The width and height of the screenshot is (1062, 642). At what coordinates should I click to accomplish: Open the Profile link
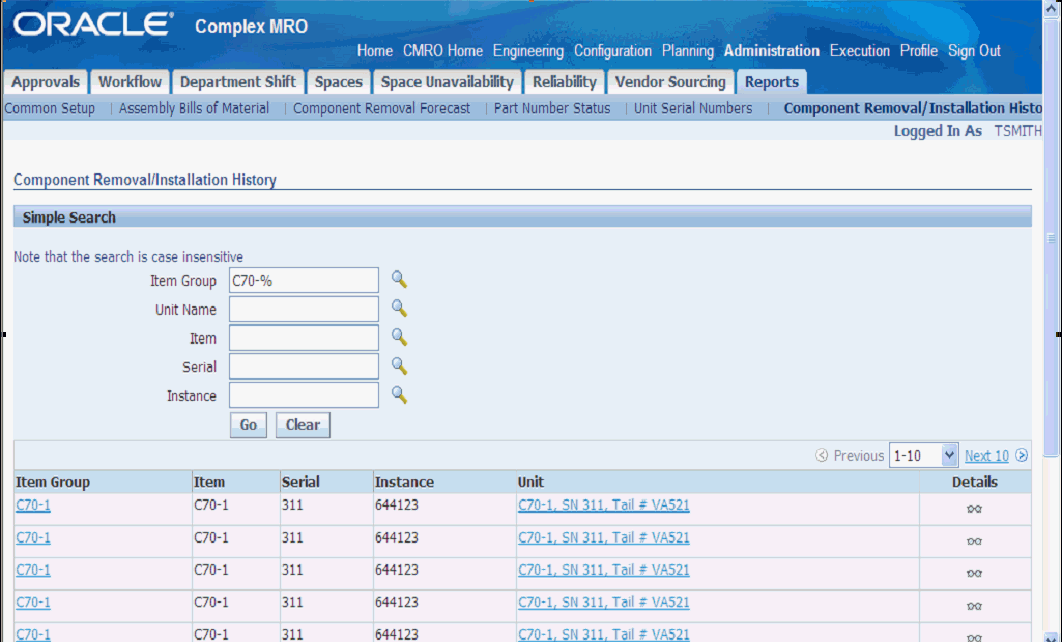(x=918, y=51)
